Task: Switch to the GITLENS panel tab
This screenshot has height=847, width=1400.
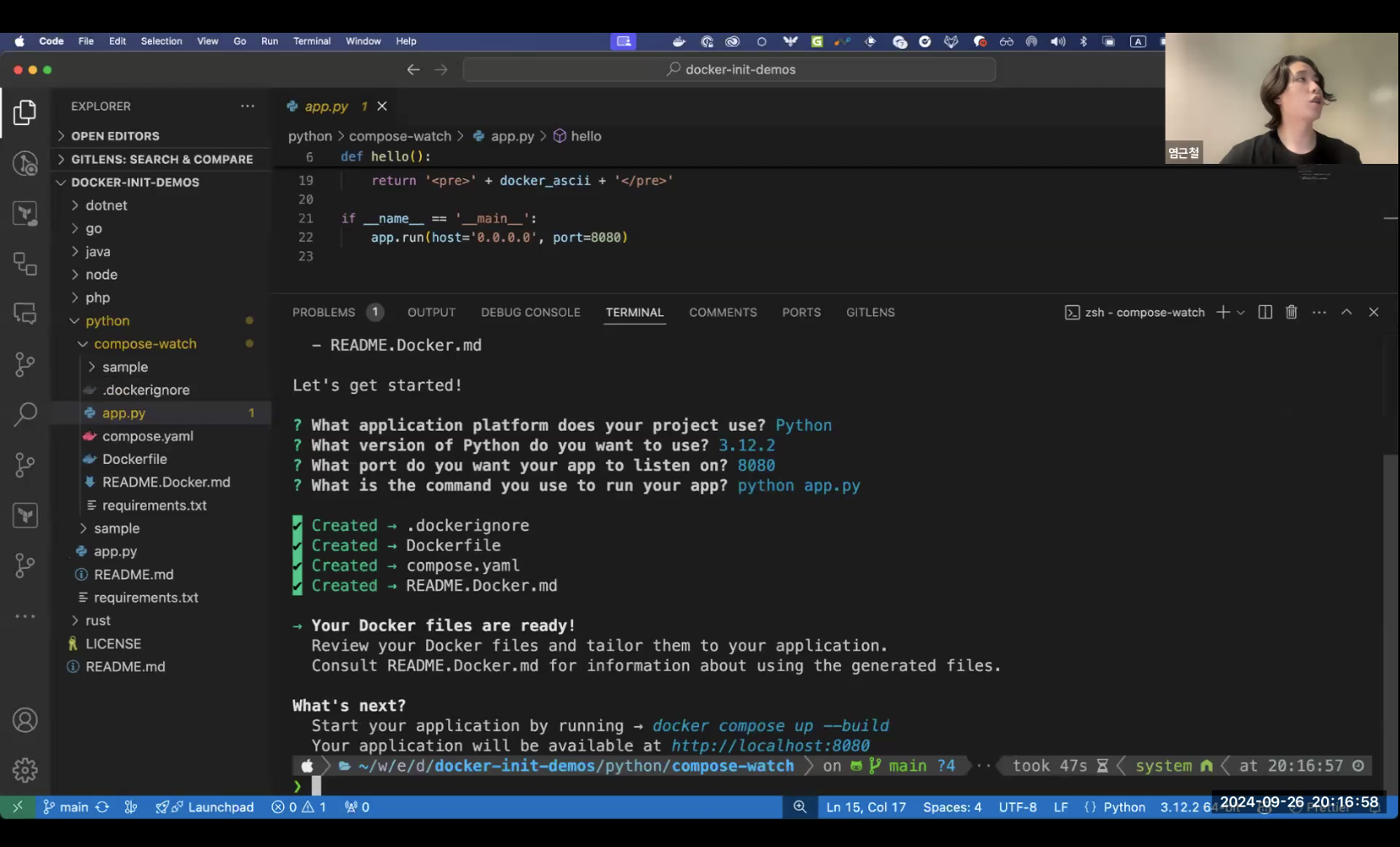Action: pyautogui.click(x=871, y=312)
